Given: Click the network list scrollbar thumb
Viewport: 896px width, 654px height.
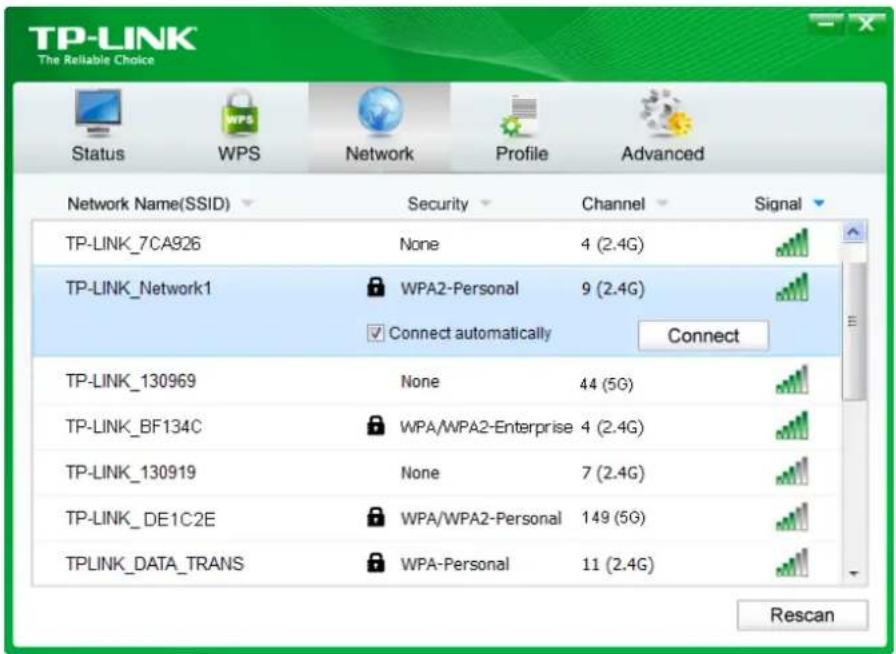Looking at the screenshot, I should [x=854, y=330].
